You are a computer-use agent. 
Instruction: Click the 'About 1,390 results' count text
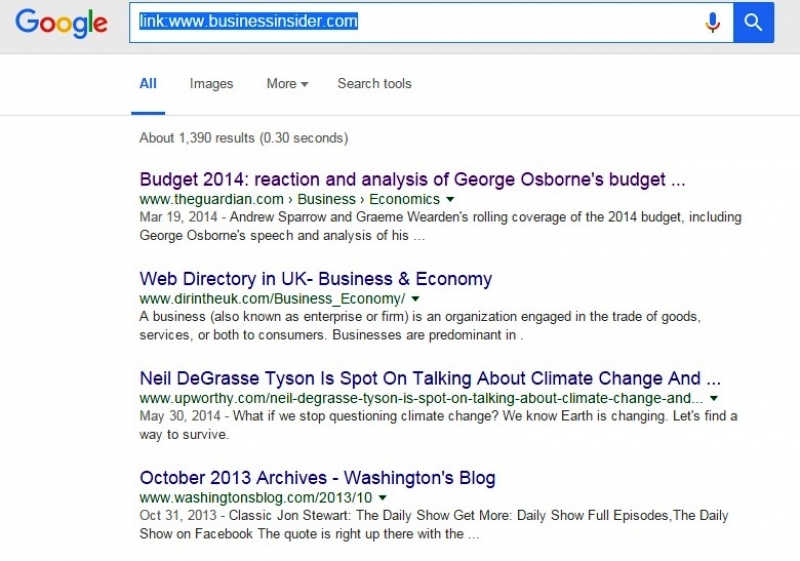click(244, 138)
